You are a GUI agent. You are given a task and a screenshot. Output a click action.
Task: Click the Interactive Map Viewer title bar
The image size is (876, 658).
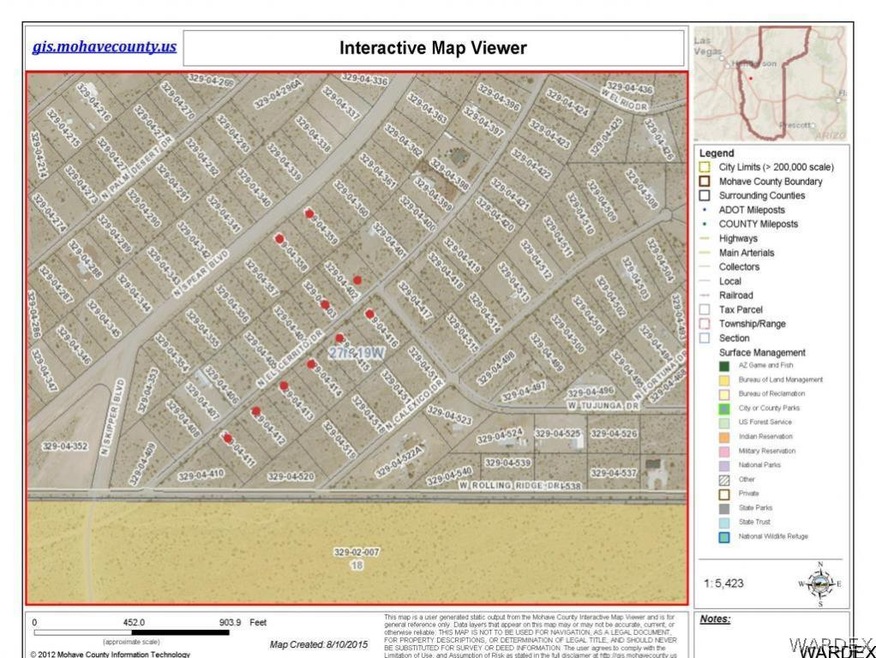(432, 48)
